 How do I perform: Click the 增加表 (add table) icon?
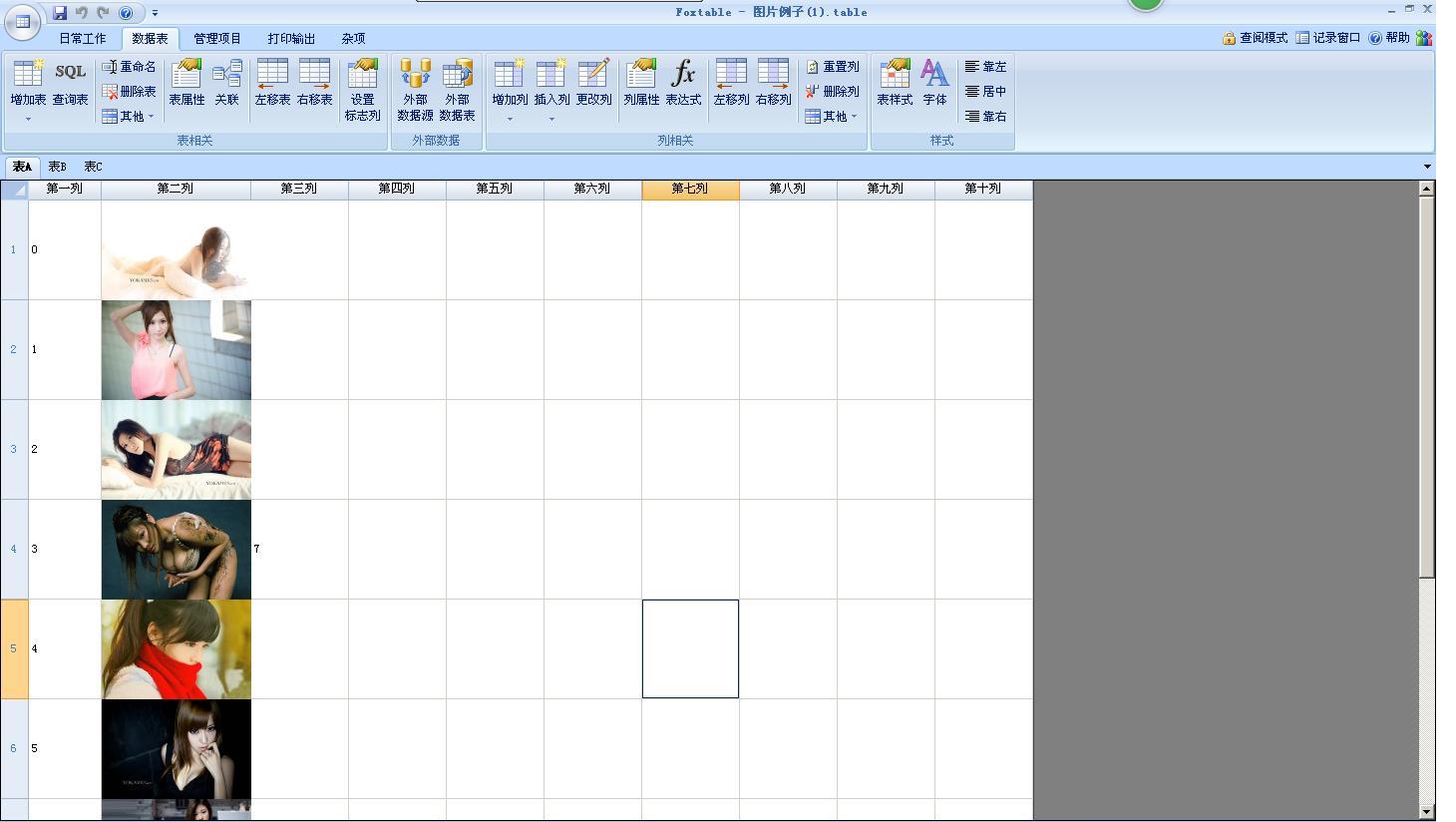[x=28, y=82]
